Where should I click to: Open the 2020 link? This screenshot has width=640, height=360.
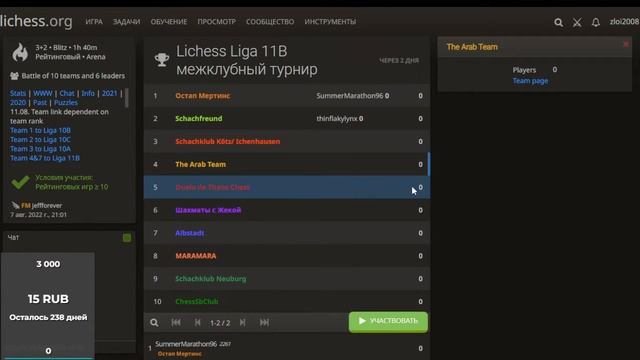[x=18, y=102]
